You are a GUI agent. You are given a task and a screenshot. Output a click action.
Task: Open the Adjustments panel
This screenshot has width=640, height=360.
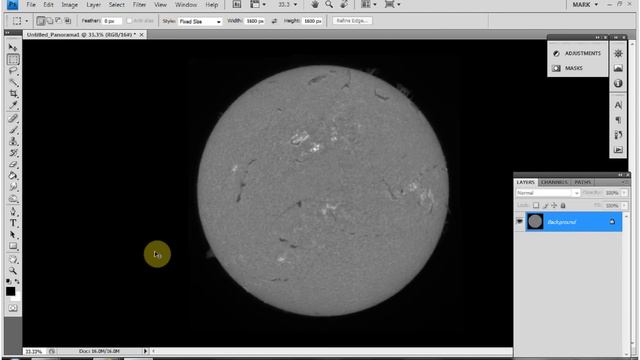(577, 53)
